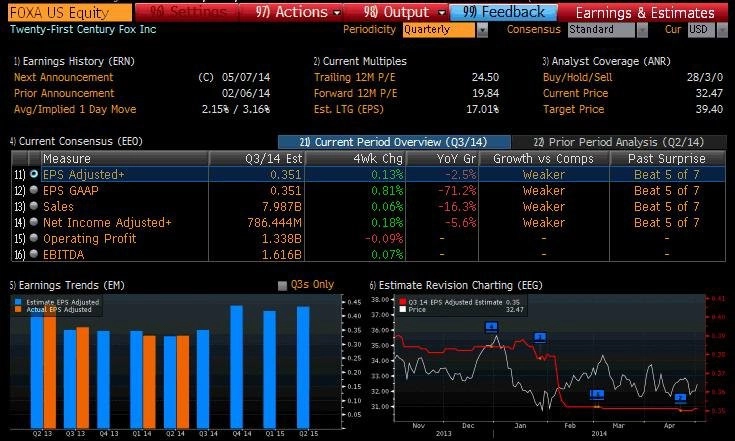Click the FOXA US Equity ticker box

point(70,13)
